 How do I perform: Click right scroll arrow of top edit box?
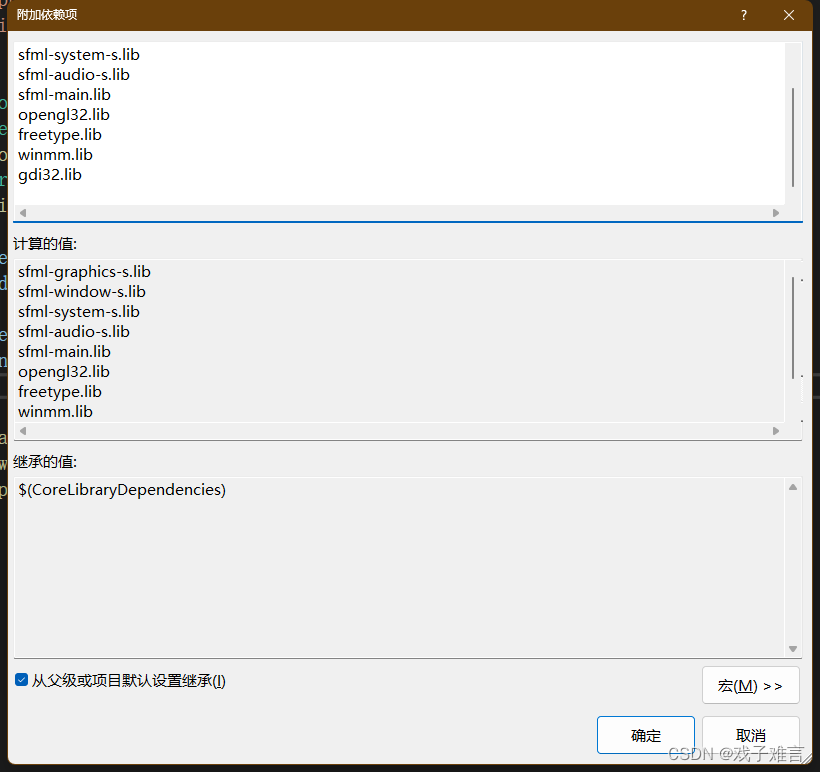776,213
